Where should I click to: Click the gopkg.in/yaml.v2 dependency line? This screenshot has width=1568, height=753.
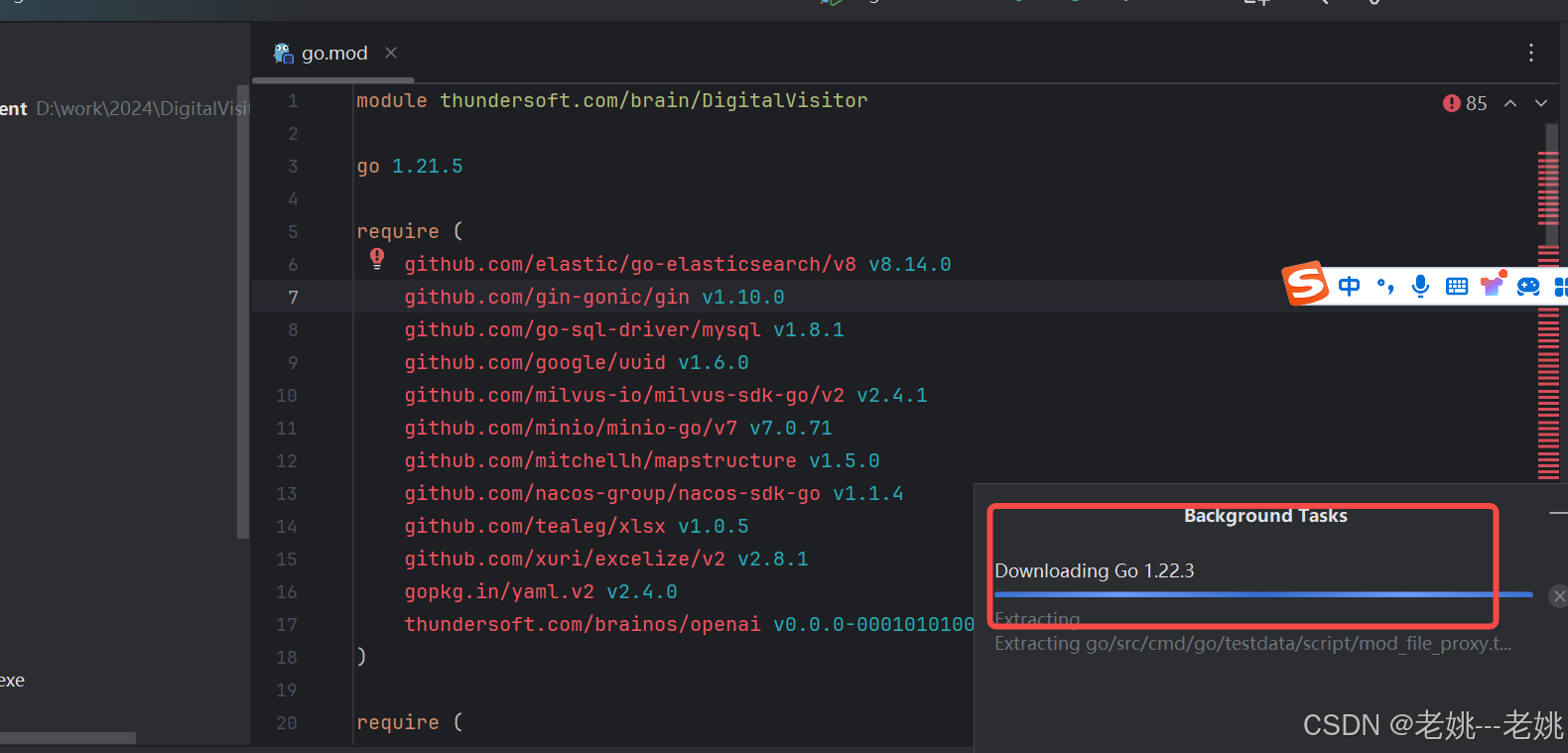541,591
